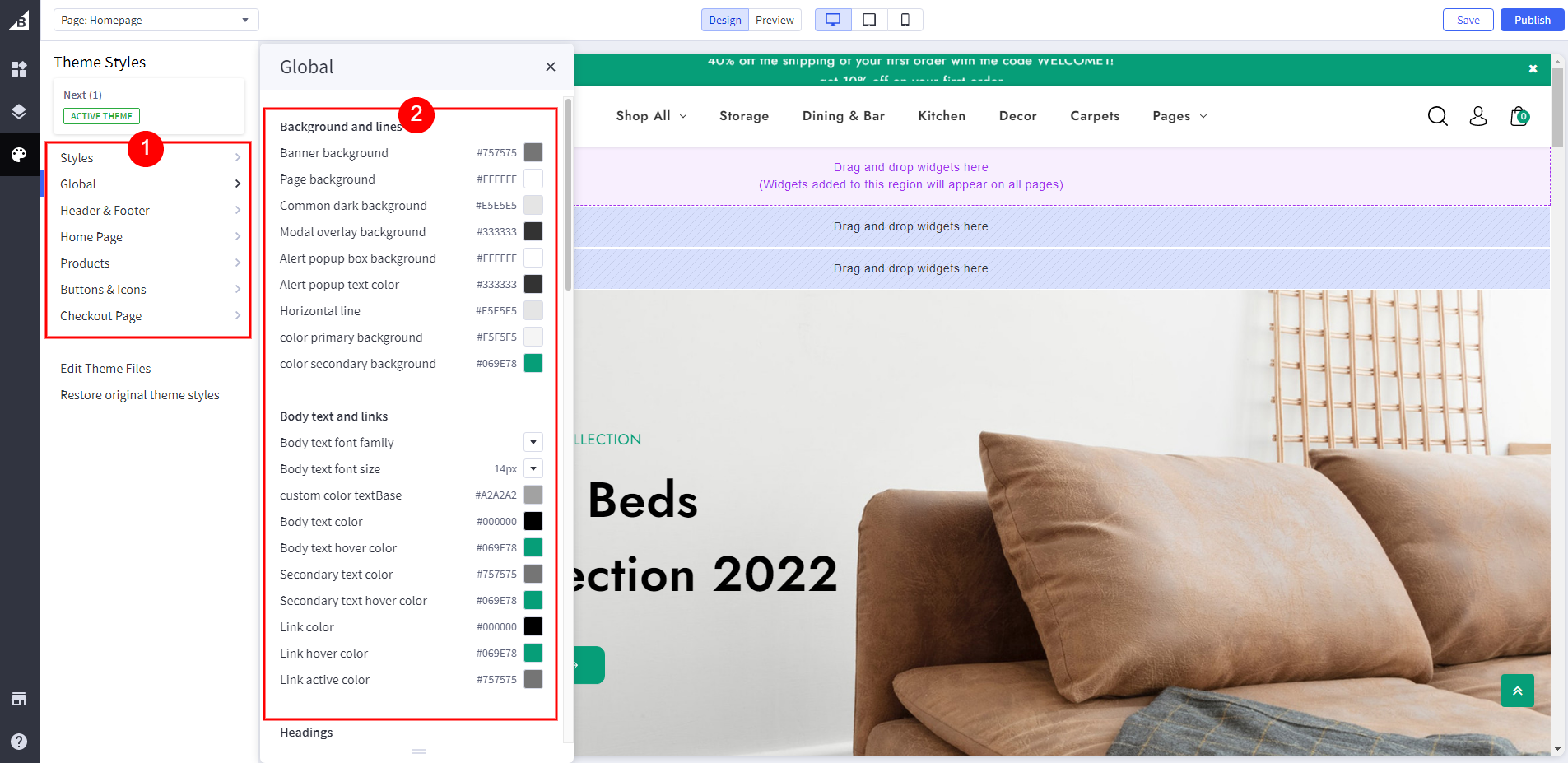
Task: Open the color secondary background swatch
Action: [533, 364]
